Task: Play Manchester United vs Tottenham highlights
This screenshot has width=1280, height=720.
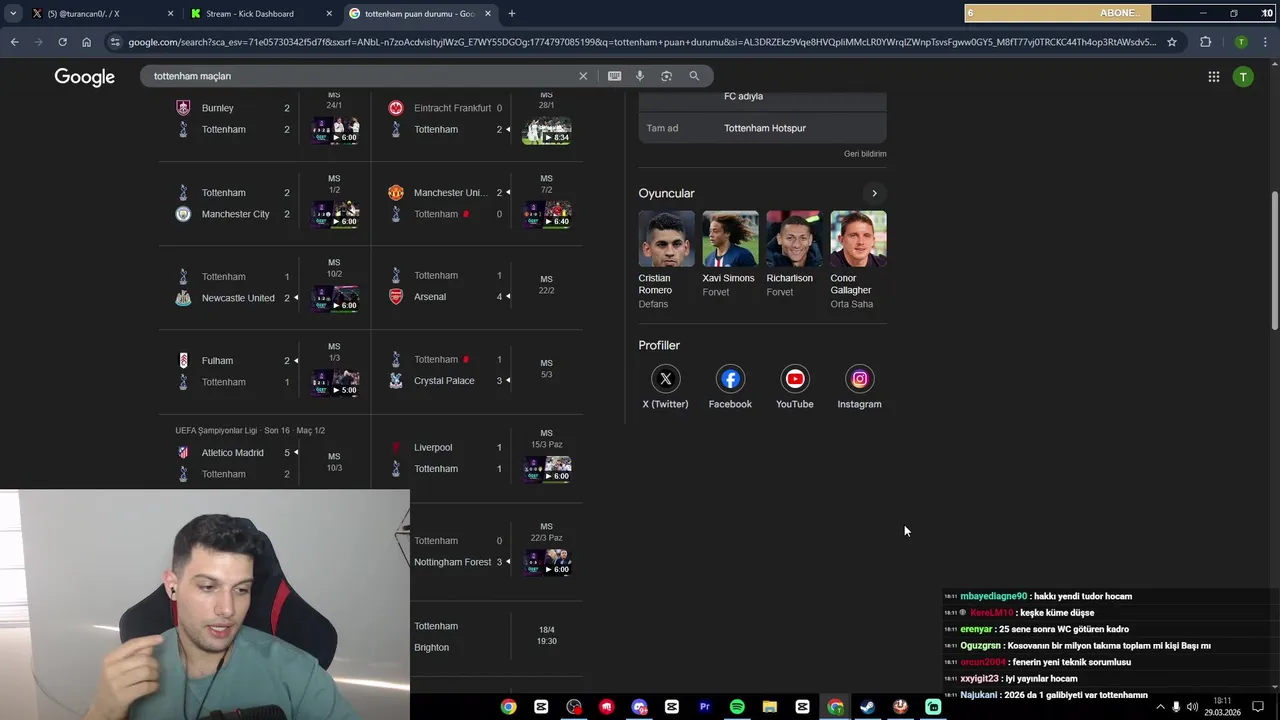Action: [x=547, y=214]
